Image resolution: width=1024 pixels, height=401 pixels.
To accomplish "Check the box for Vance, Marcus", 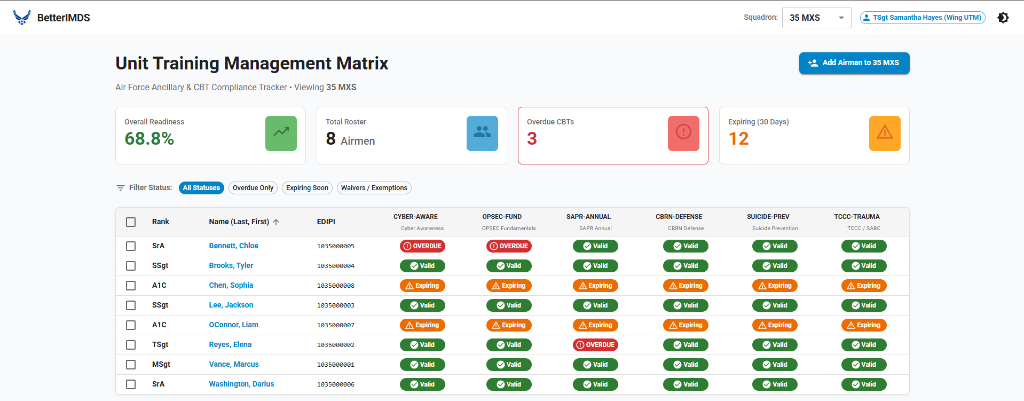I will [x=131, y=364].
